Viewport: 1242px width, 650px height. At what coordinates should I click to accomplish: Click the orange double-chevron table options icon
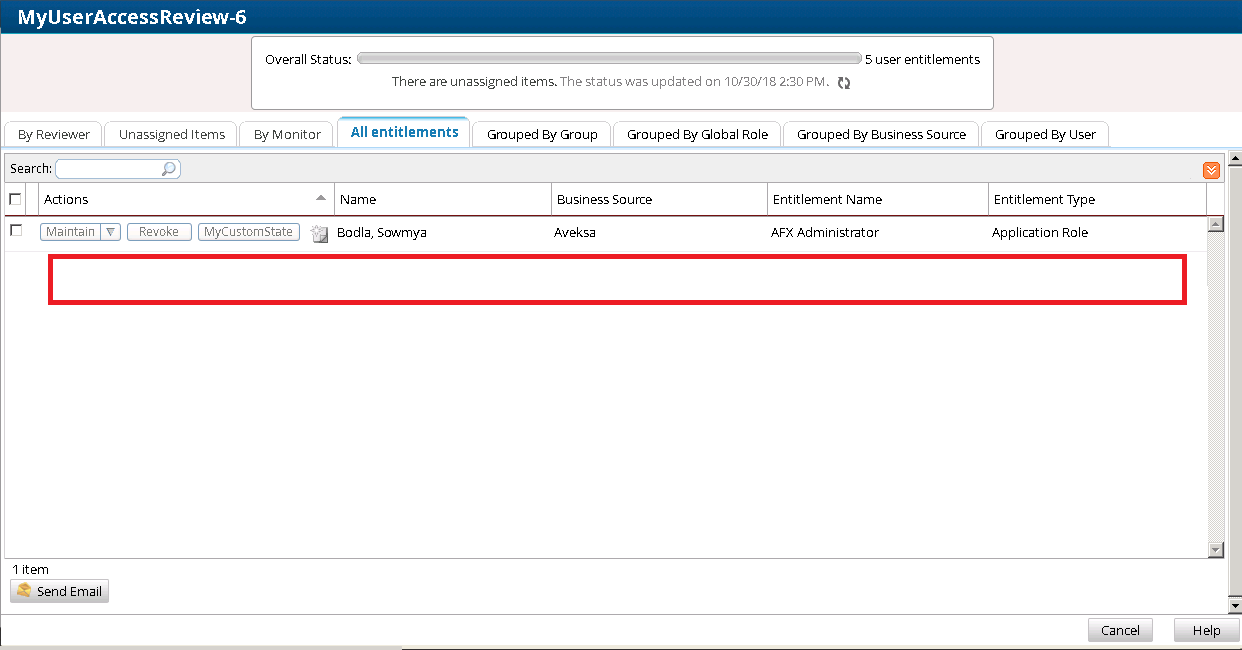(x=1211, y=170)
